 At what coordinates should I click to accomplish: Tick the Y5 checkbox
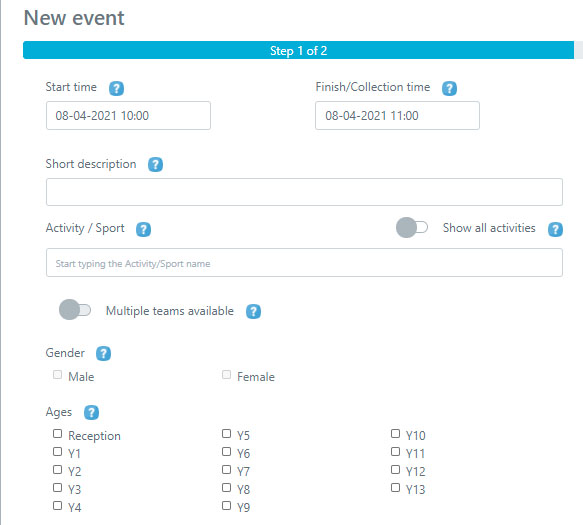click(x=226, y=434)
